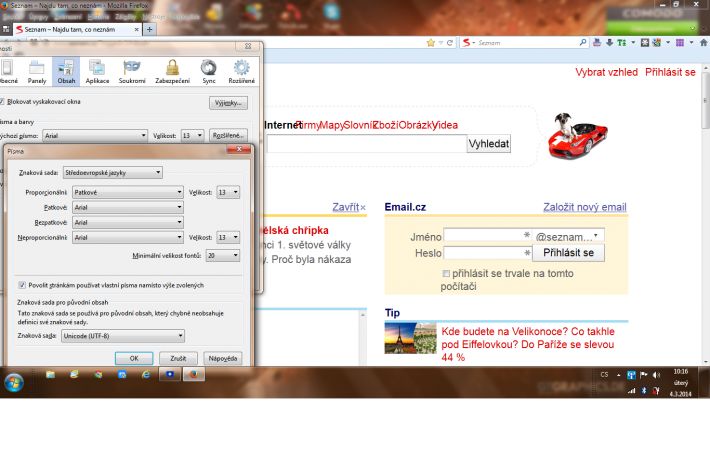Open a new tab with plus button
Viewport: 710px width, 470px height.
[x=149, y=29]
